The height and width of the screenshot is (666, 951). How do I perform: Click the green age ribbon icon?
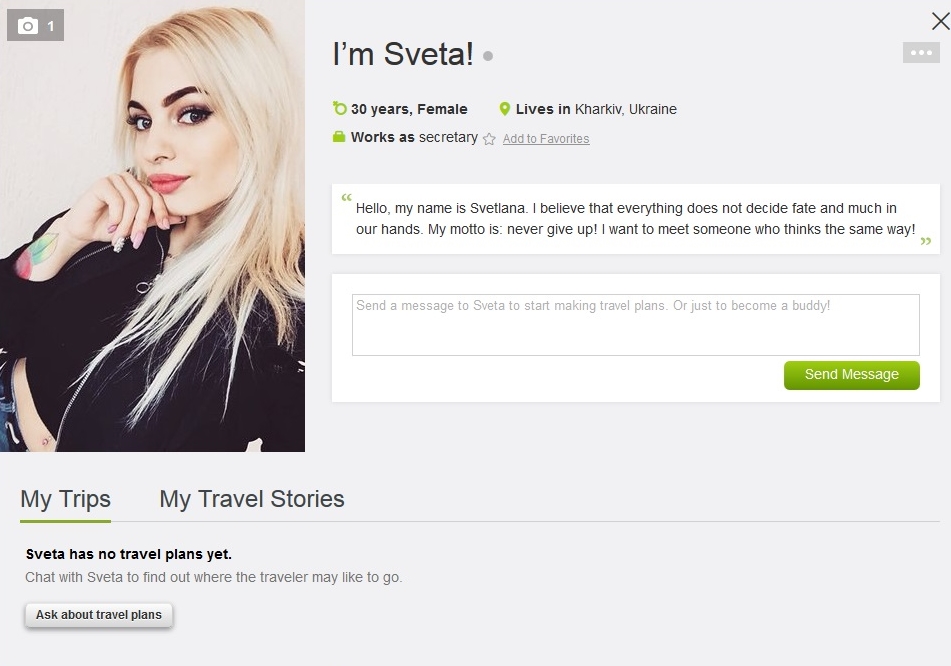coord(339,108)
